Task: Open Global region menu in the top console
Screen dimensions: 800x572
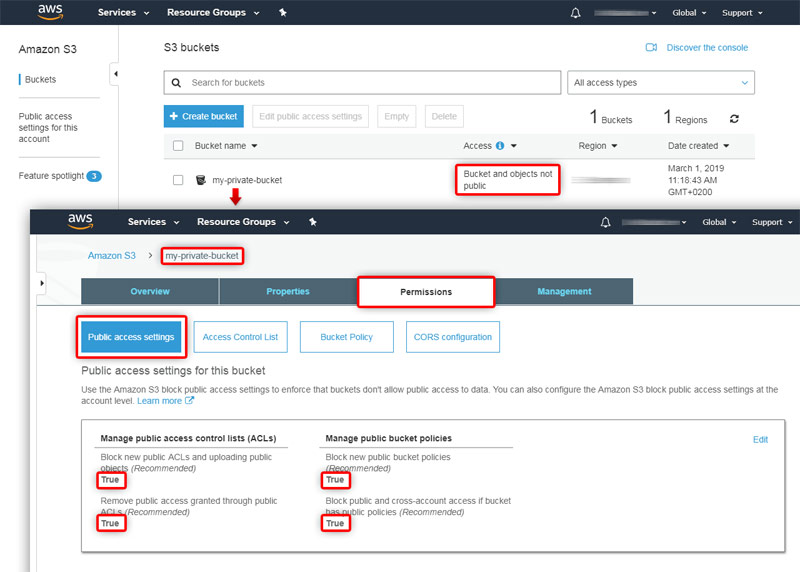Action: pyautogui.click(x=689, y=13)
